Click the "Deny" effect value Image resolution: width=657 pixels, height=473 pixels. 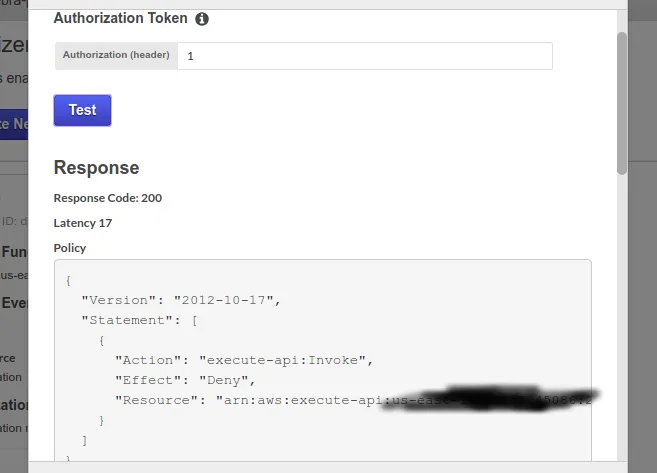tap(227, 380)
